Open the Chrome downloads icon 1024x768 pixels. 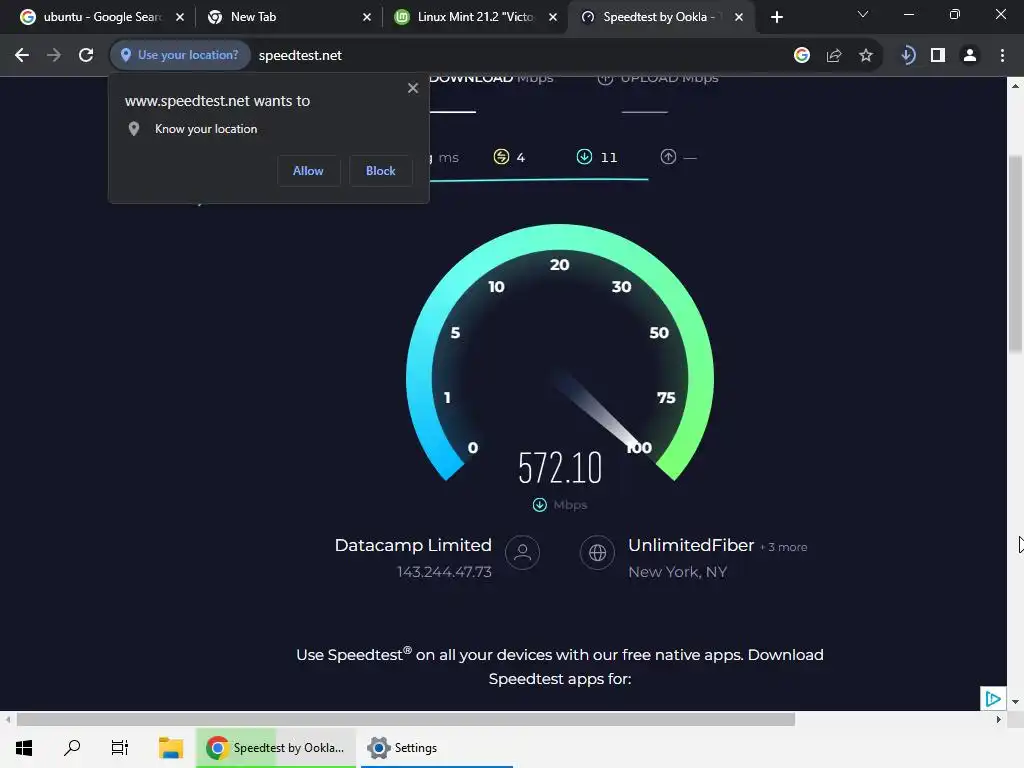click(907, 56)
